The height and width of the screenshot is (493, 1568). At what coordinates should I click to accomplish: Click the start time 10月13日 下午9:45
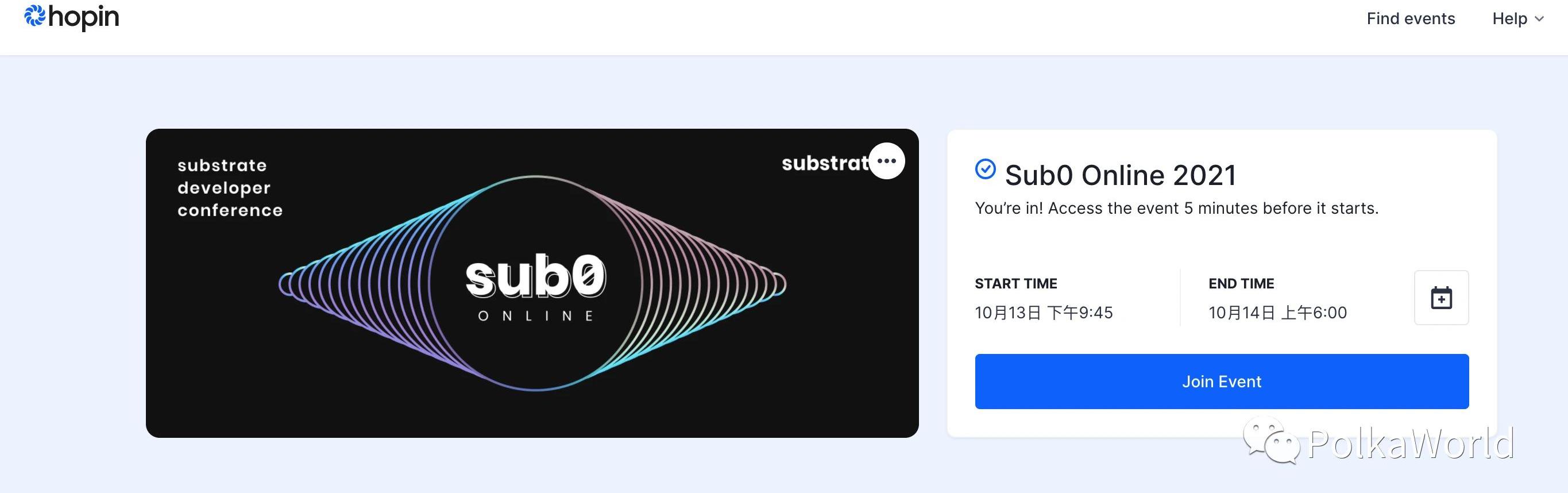coord(1043,313)
